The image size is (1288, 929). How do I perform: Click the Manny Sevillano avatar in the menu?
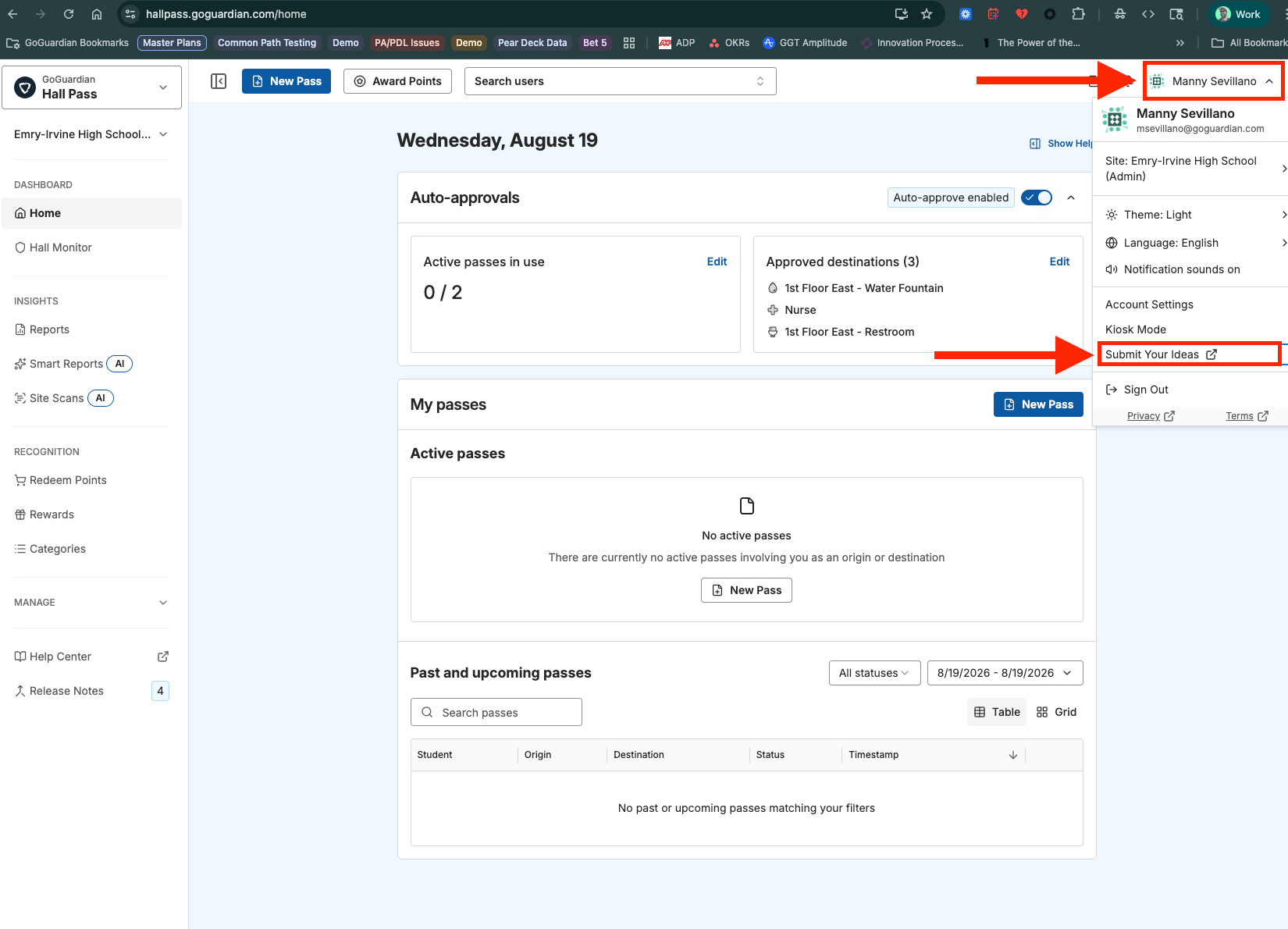click(x=1115, y=120)
